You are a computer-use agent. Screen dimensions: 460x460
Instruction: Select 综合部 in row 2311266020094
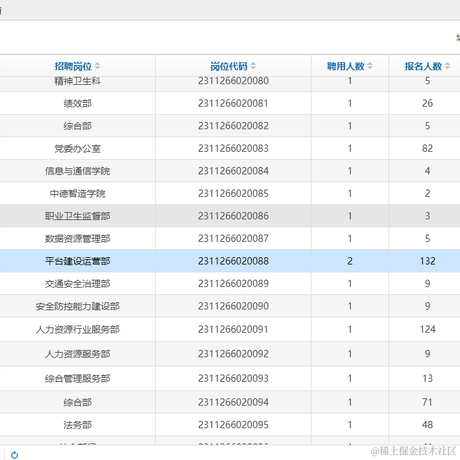[x=78, y=402]
